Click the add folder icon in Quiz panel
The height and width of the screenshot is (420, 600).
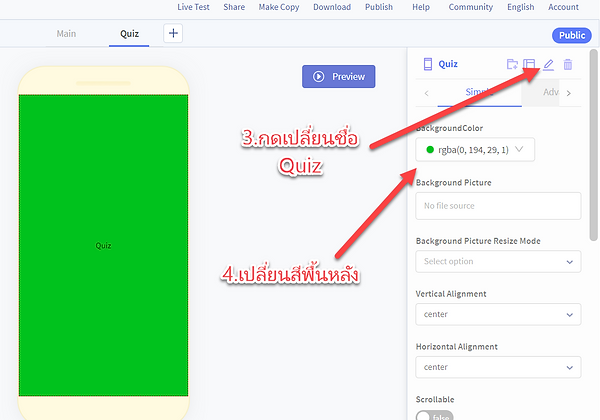point(512,64)
